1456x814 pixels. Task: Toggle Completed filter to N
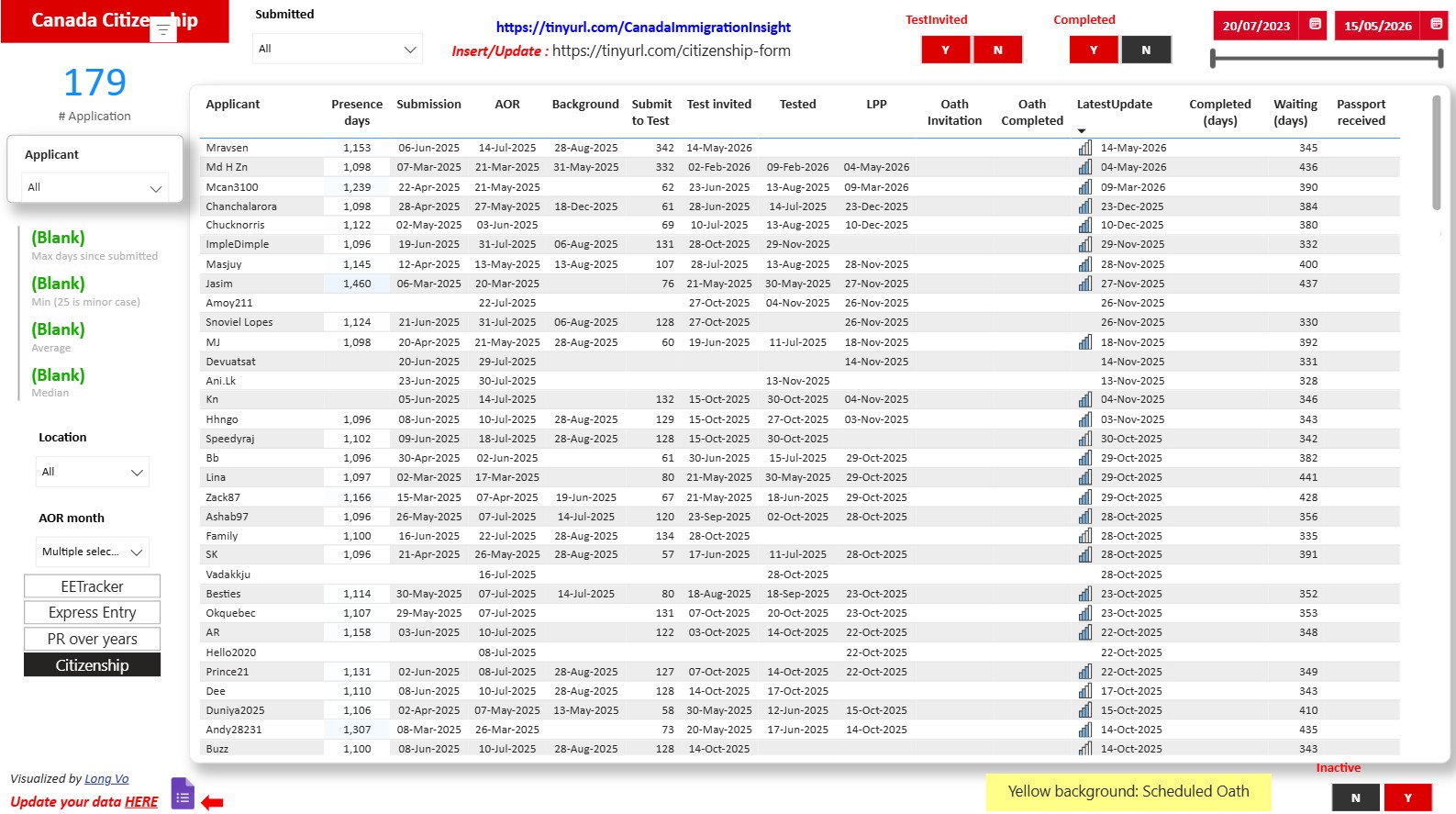[1146, 50]
